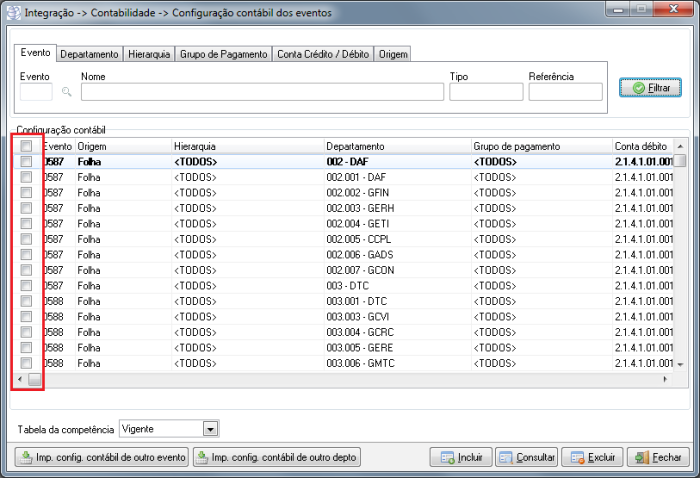Import config. contábil de outro evento
700x478 pixels.
[102, 458]
